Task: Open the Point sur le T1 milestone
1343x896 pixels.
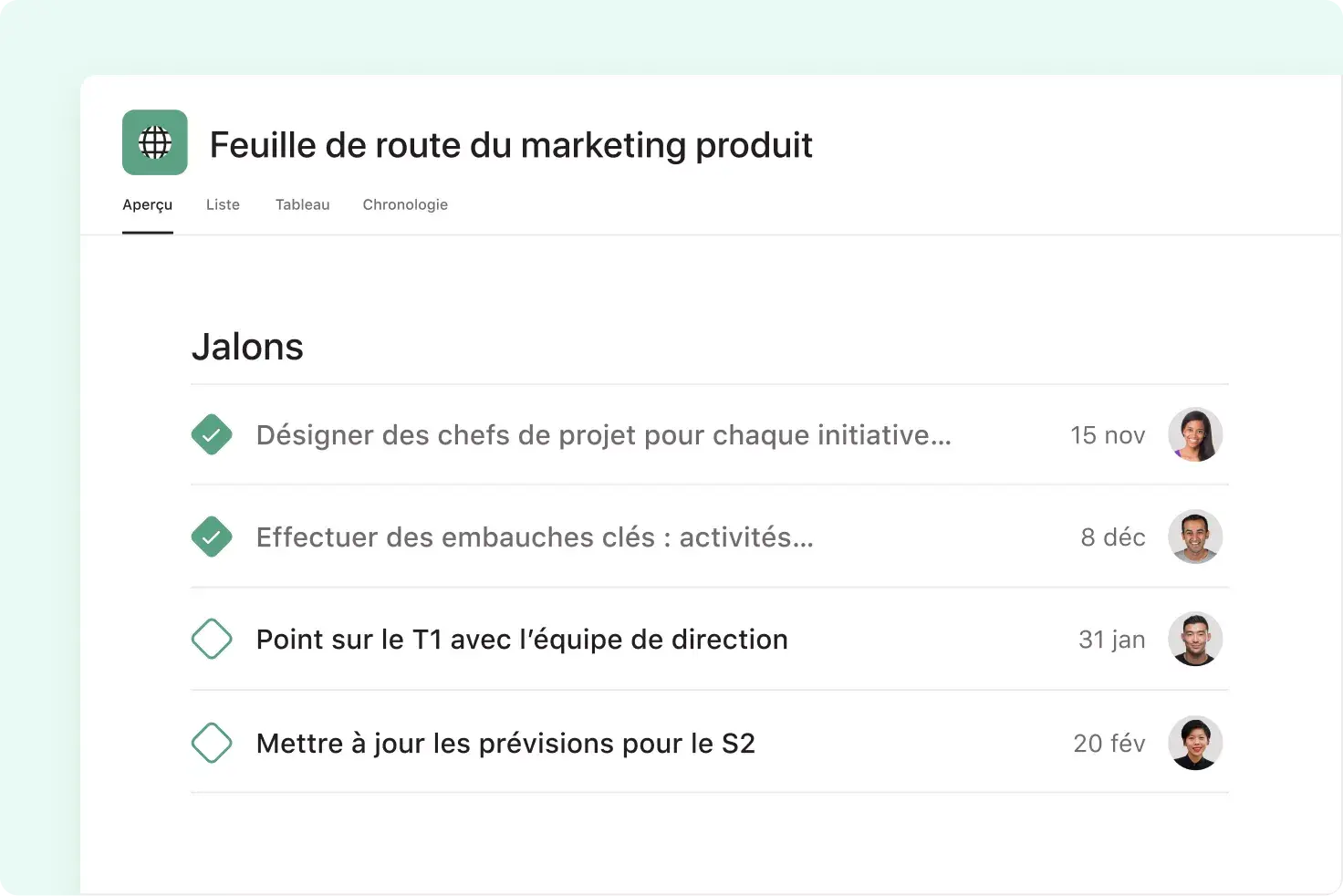Action: [521, 639]
